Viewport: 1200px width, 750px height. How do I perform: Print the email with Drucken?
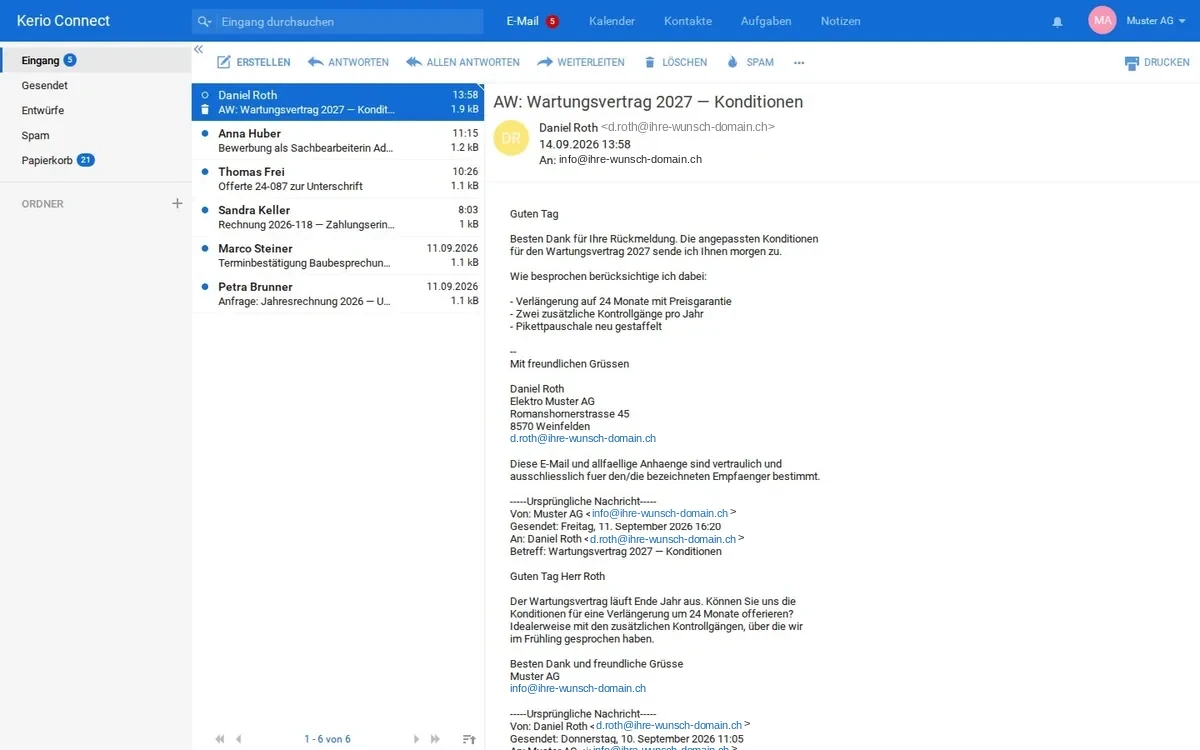click(1157, 62)
